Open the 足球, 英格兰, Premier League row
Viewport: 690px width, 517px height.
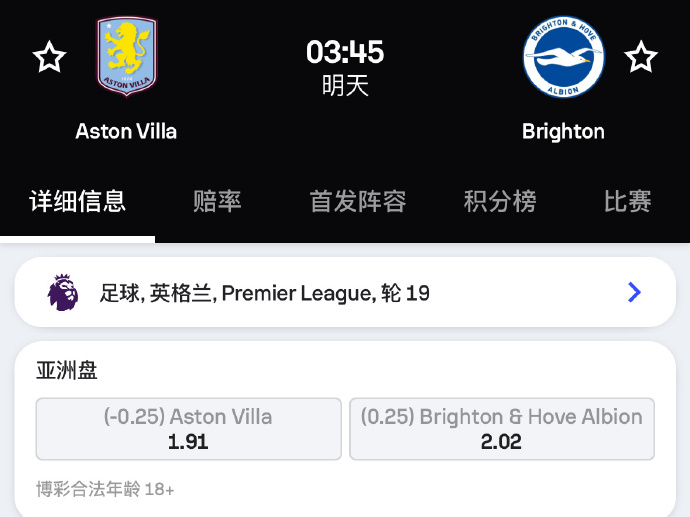tap(345, 292)
